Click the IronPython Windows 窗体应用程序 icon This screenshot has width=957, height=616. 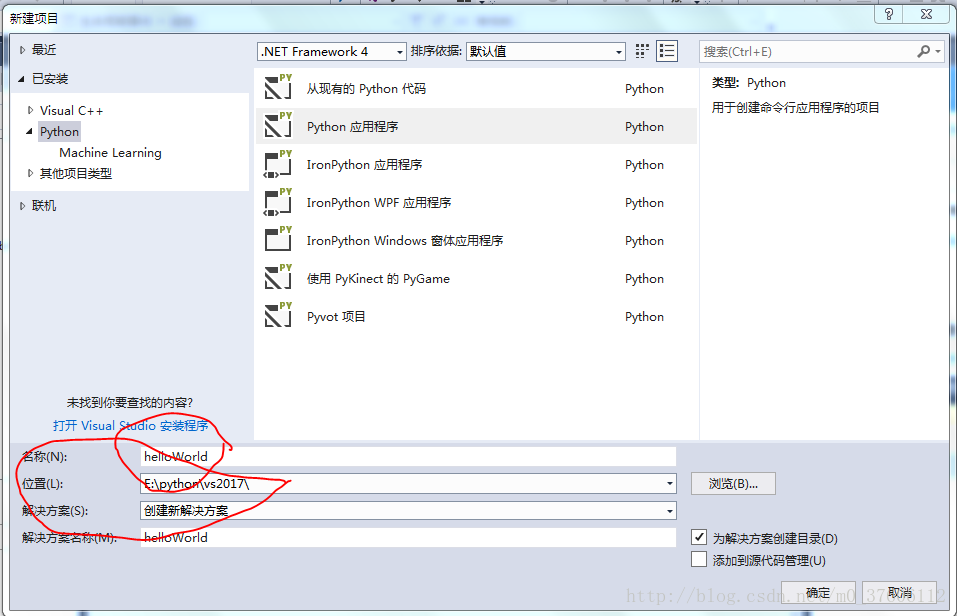278,240
